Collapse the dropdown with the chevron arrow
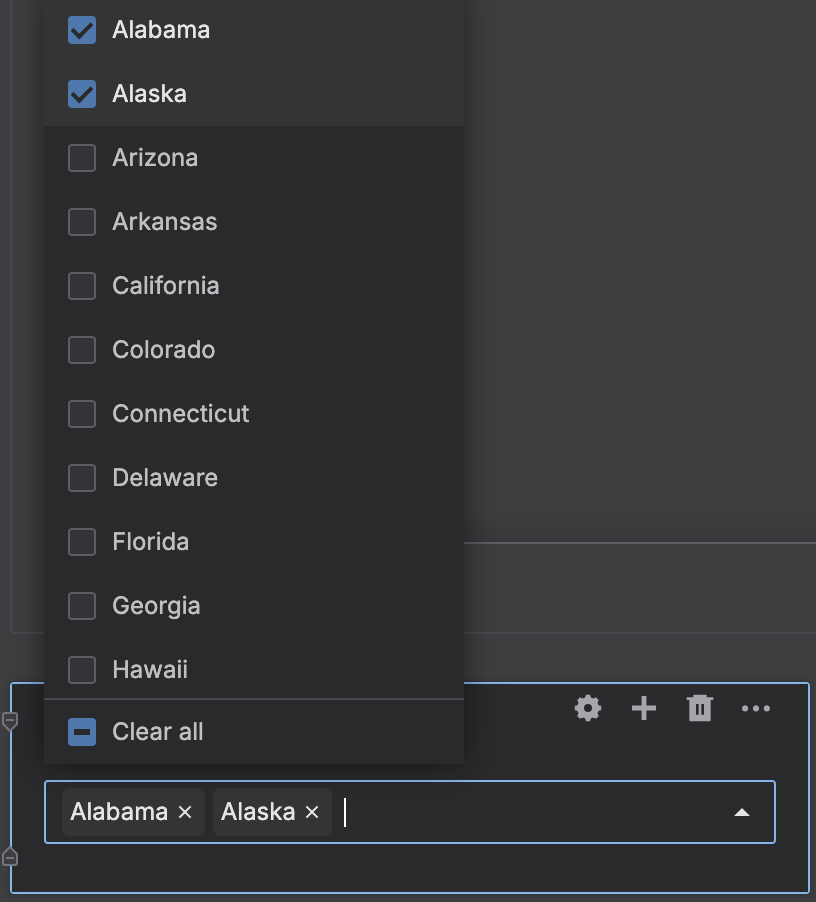 742,812
